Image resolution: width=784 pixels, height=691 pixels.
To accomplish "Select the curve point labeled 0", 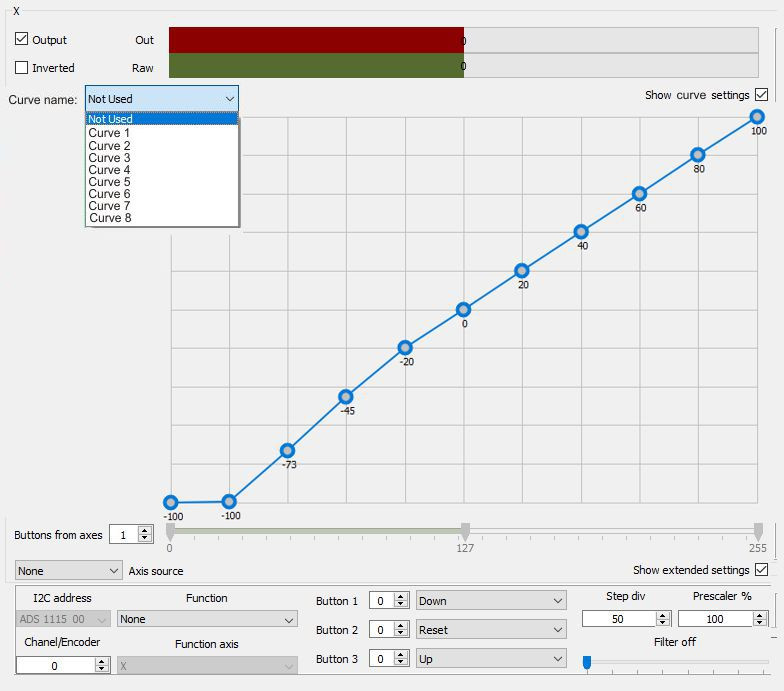I will point(464,310).
